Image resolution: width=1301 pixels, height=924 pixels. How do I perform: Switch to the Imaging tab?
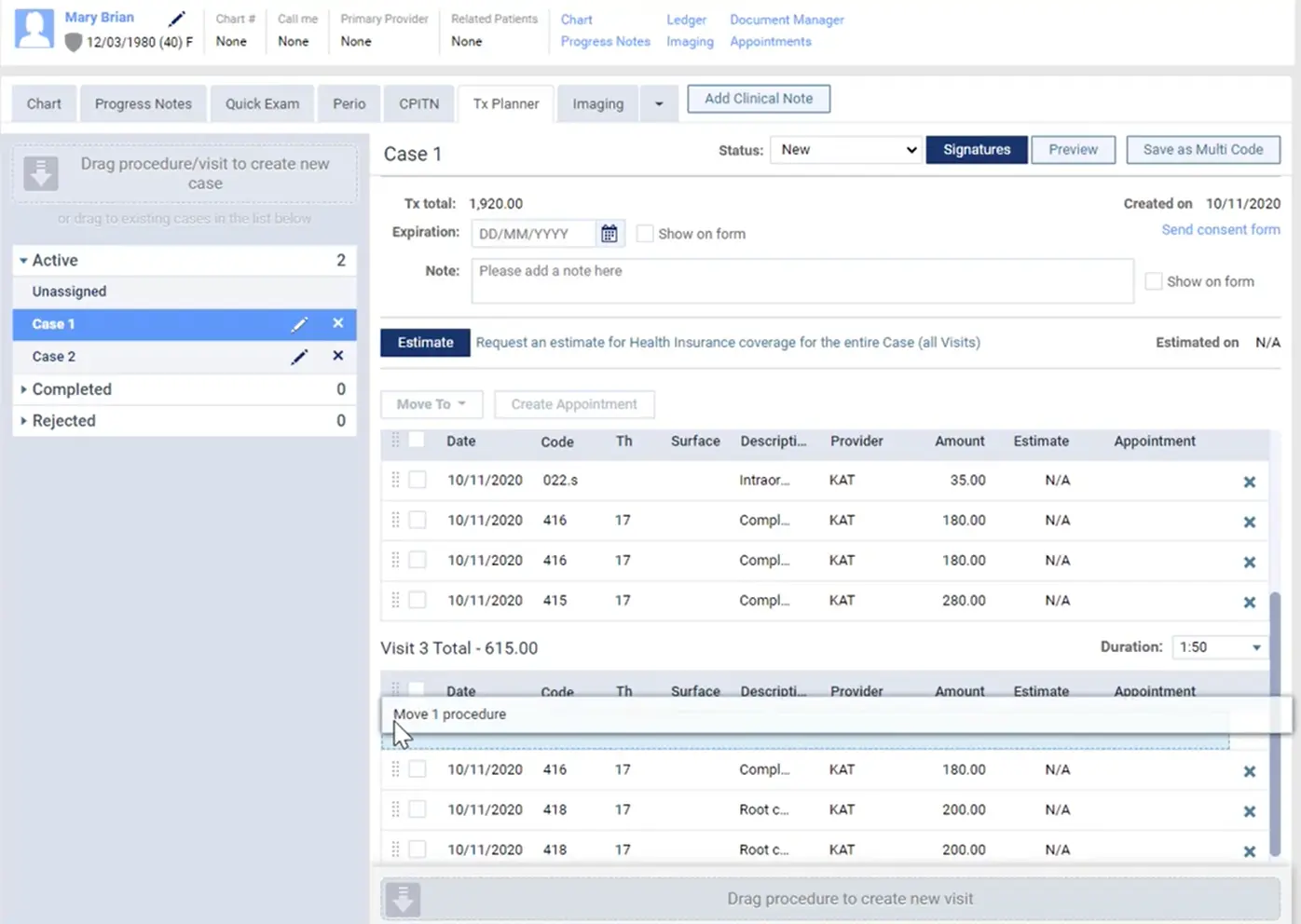click(x=598, y=104)
